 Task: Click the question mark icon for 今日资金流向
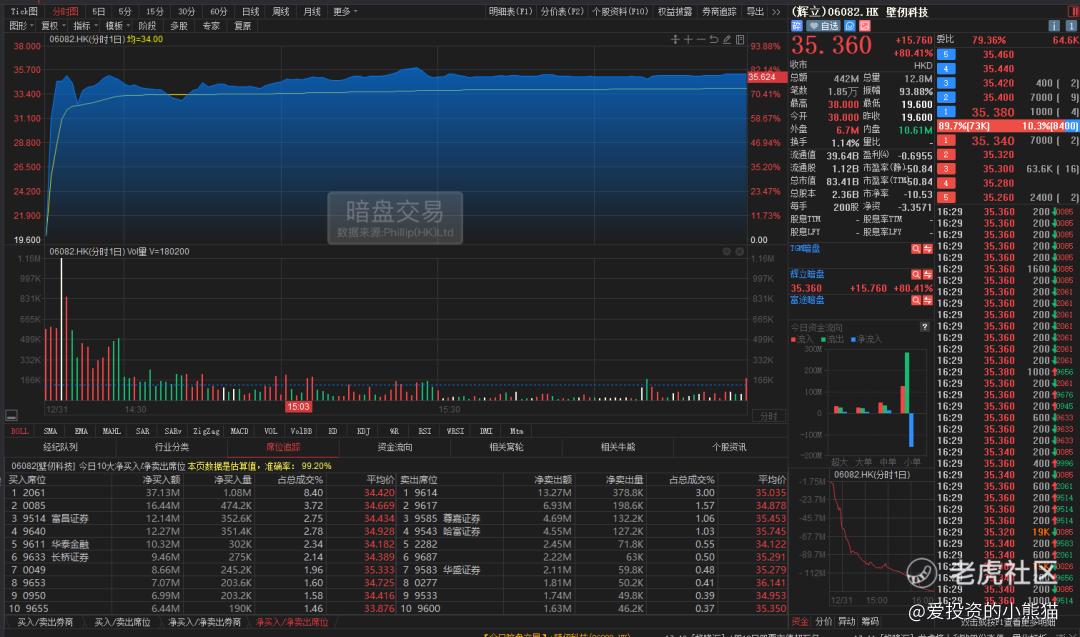coord(924,327)
